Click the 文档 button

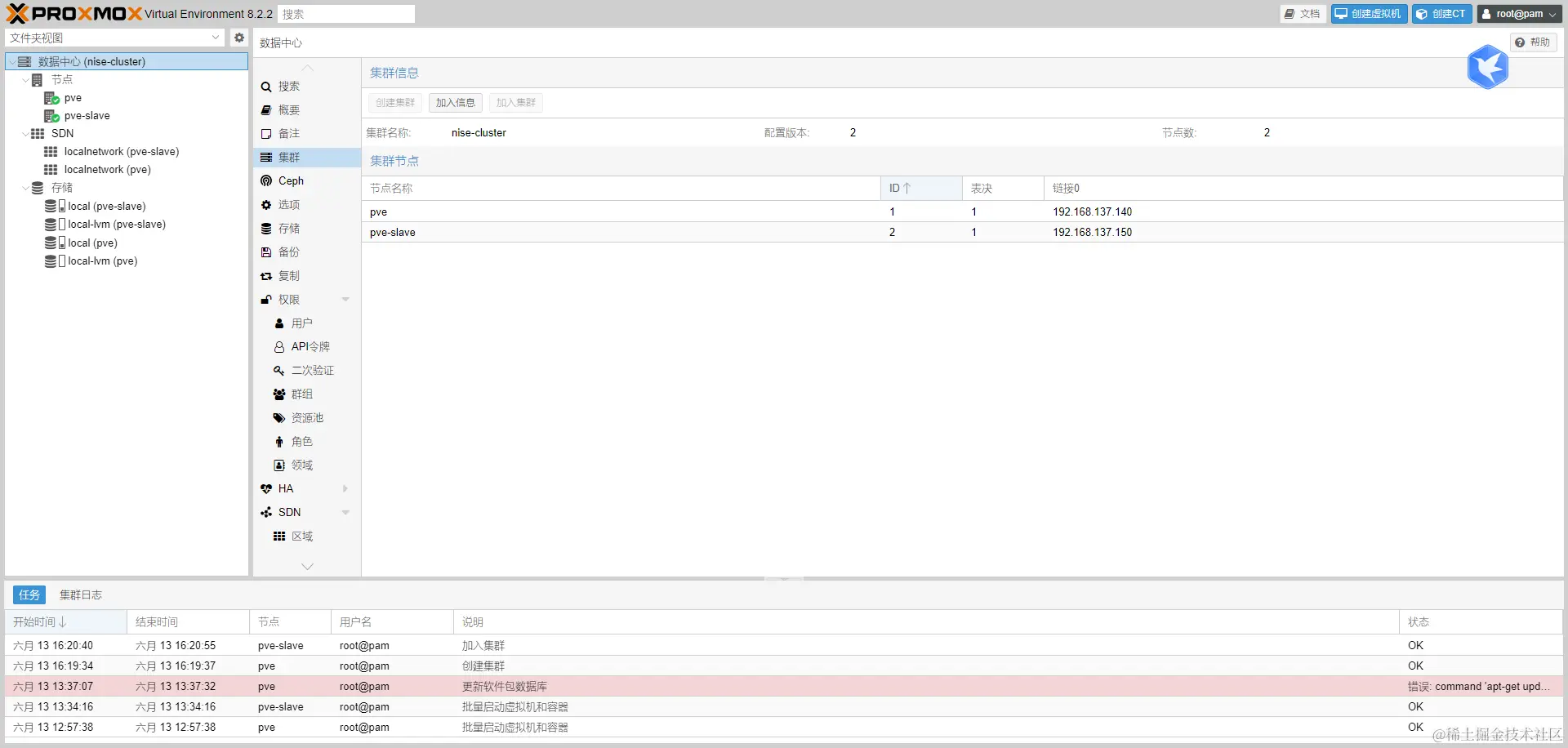point(1303,14)
